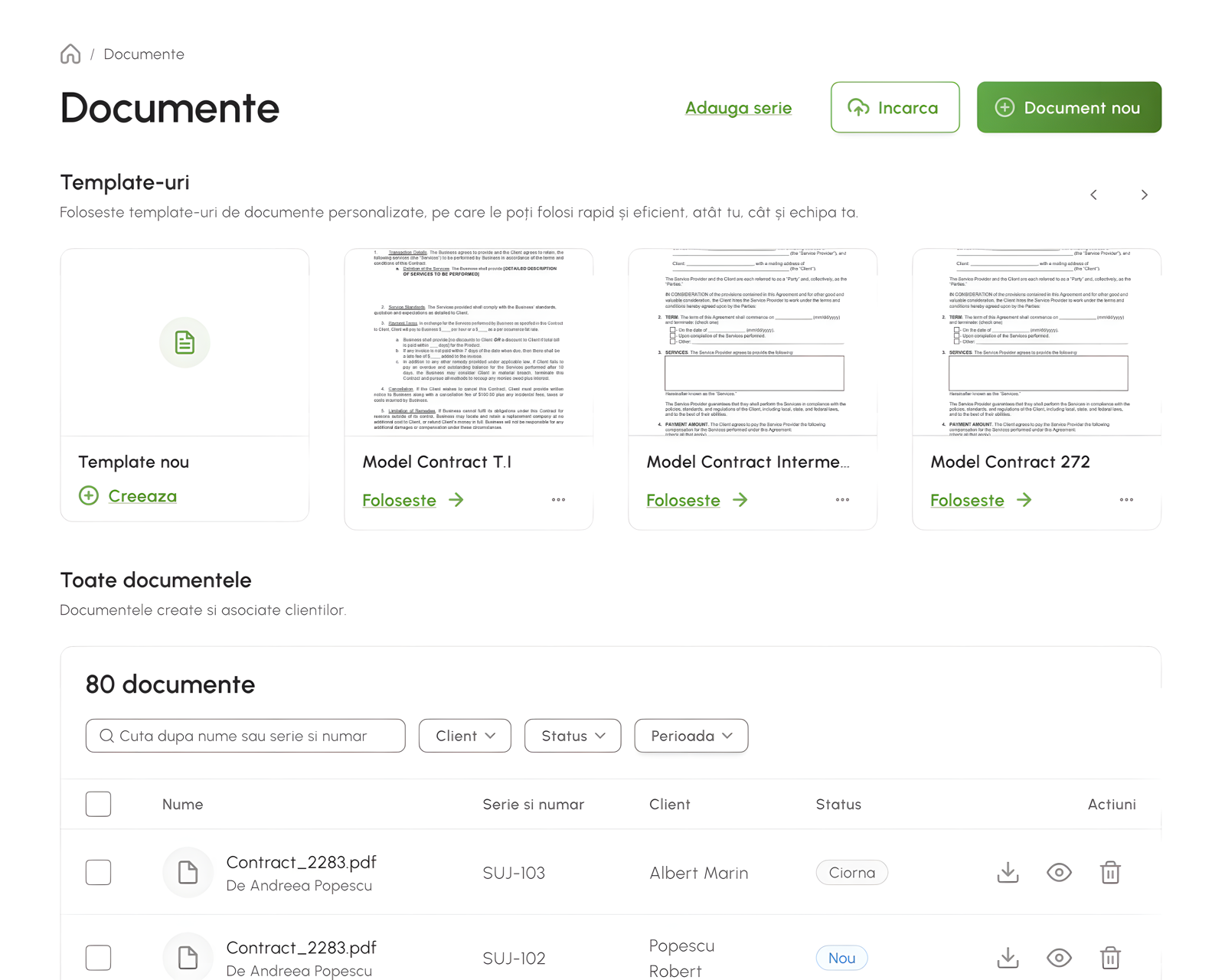Click the SUJ-103 serial number
The image size is (1225, 980).
tap(514, 873)
